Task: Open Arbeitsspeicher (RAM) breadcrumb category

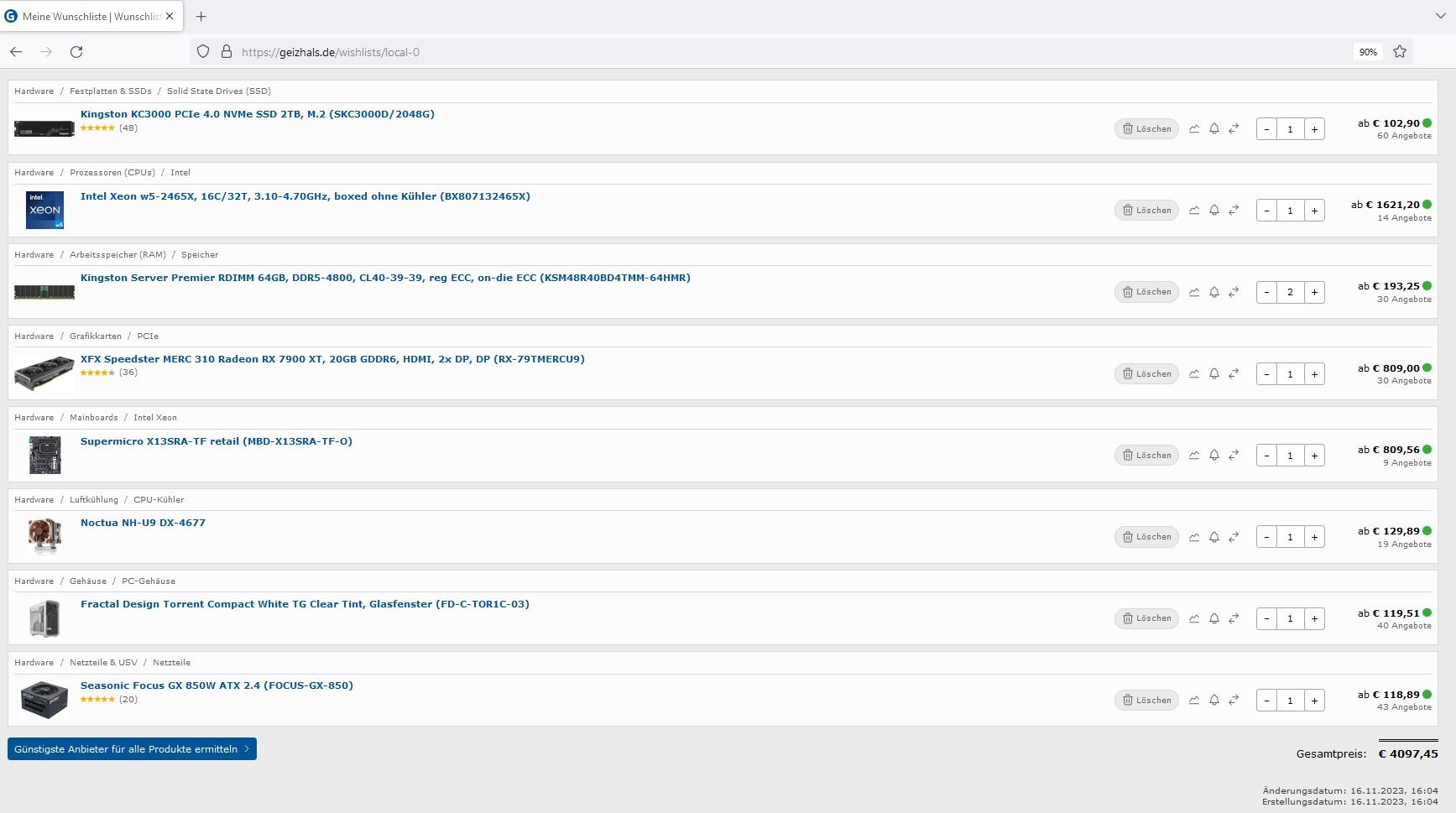Action: click(x=117, y=254)
